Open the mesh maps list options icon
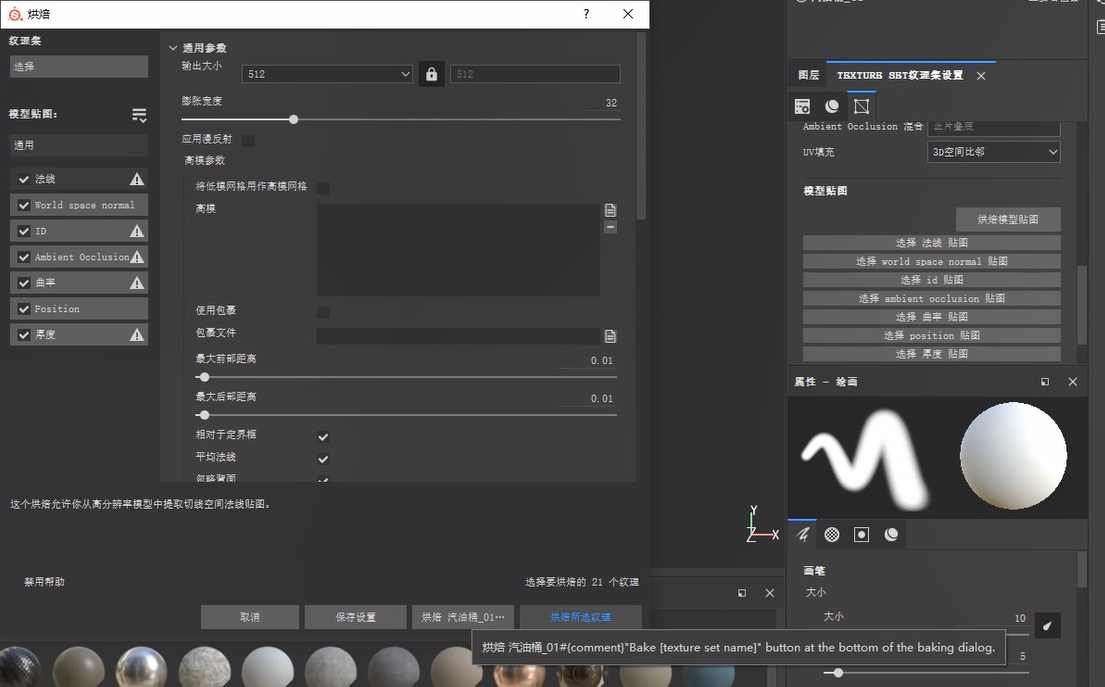 [139, 115]
